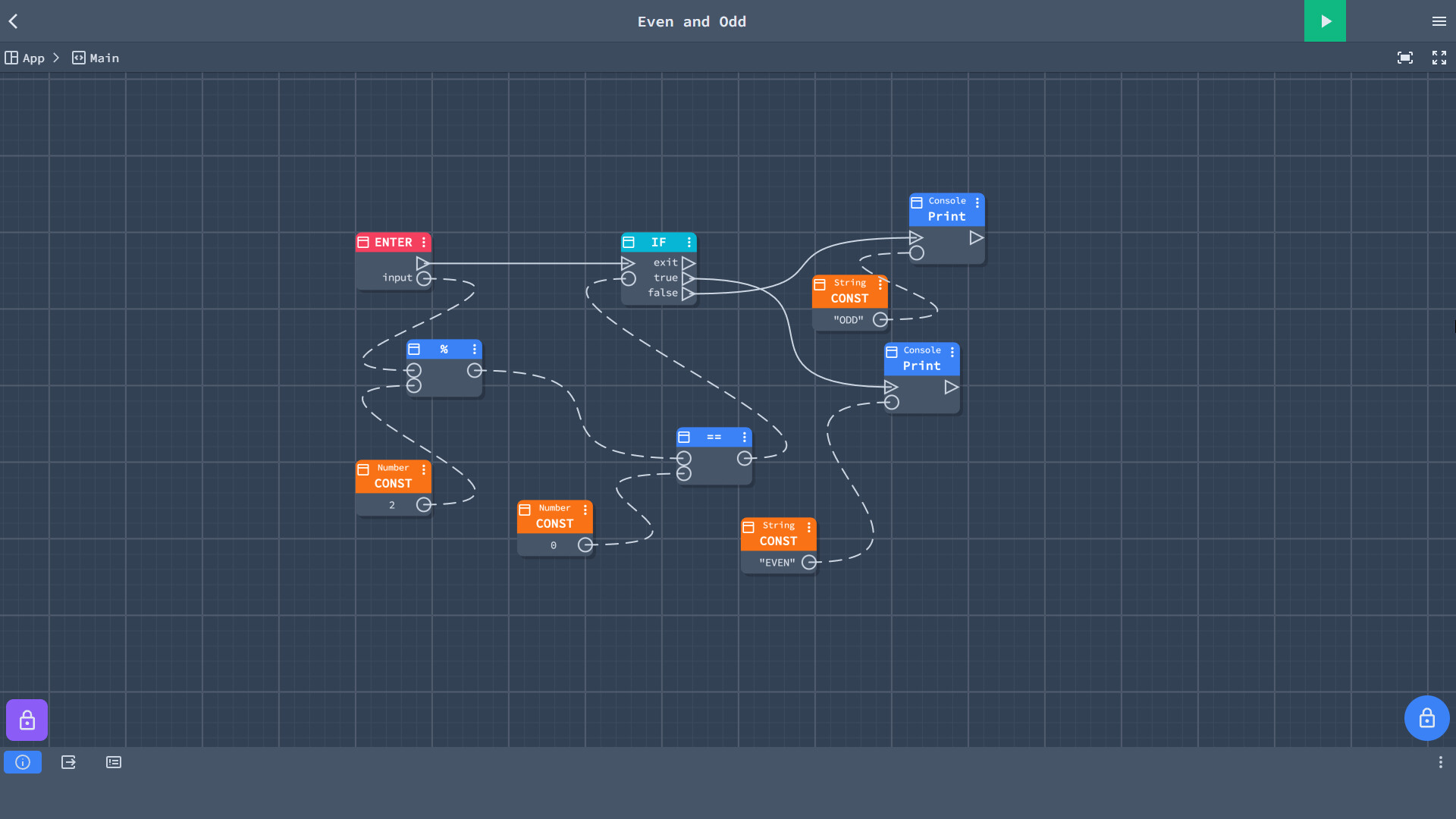Viewport: 1456px width, 819px height.
Task: Click the ENTER node input port
Action: pos(424,278)
